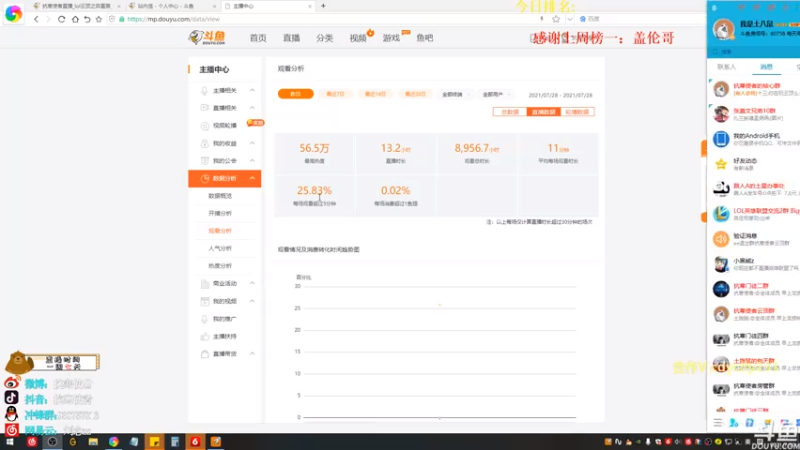Open the 全部用户 dropdown
This screenshot has height=450, width=800.
tap(496, 94)
